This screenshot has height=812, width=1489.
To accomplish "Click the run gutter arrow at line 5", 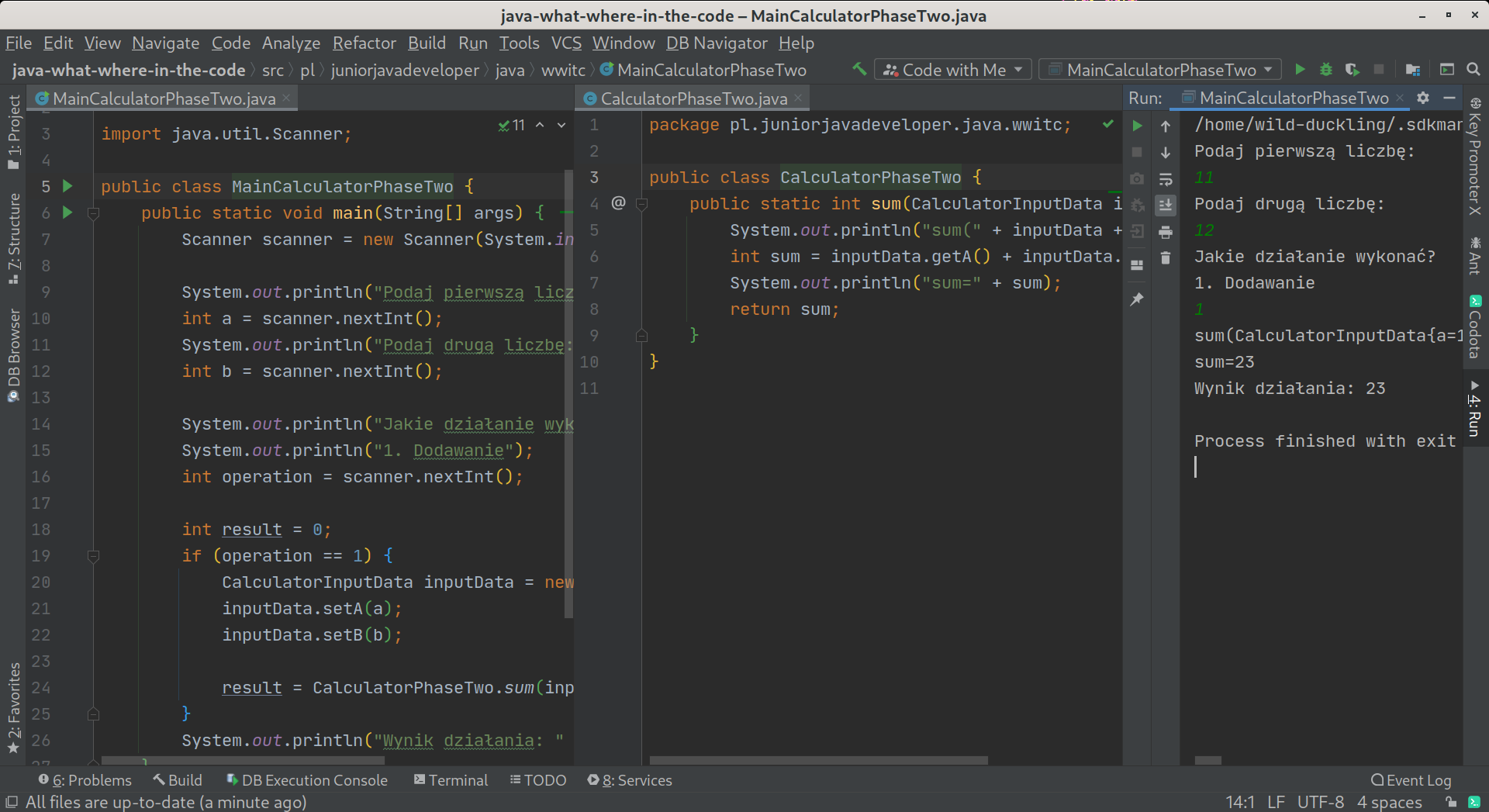I will pyautogui.click(x=67, y=186).
